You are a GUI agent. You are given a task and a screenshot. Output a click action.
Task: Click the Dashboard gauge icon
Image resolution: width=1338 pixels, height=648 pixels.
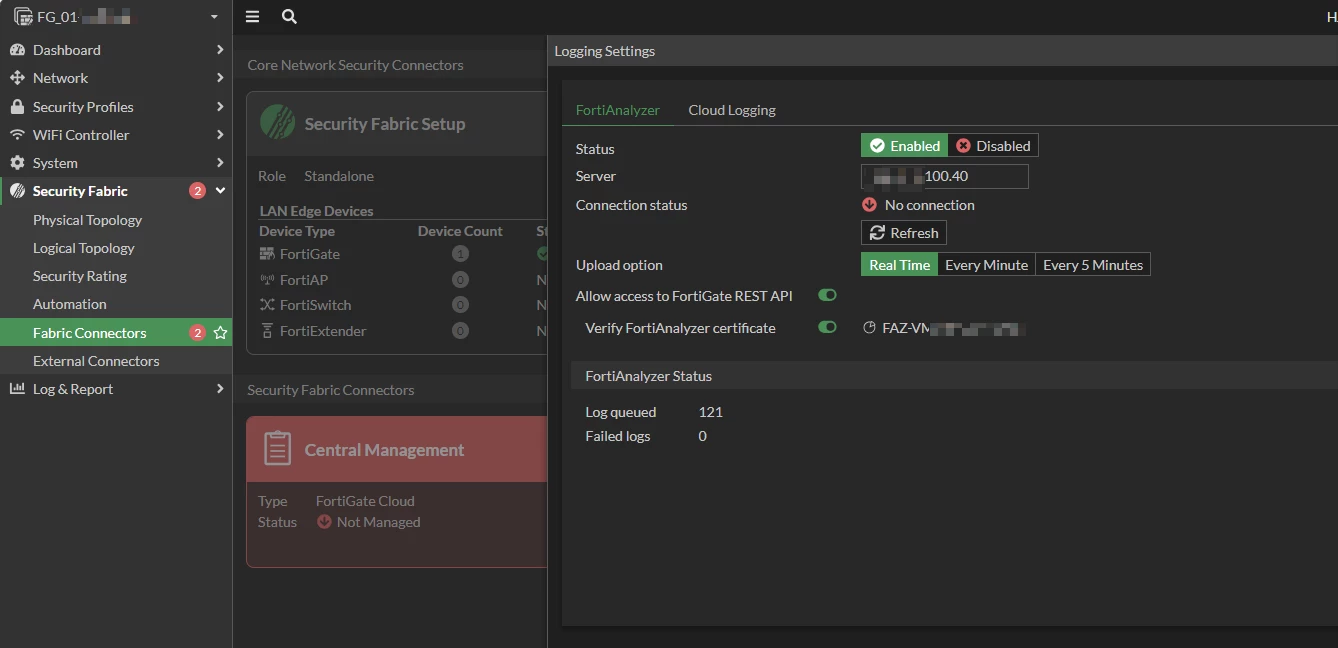tap(17, 50)
